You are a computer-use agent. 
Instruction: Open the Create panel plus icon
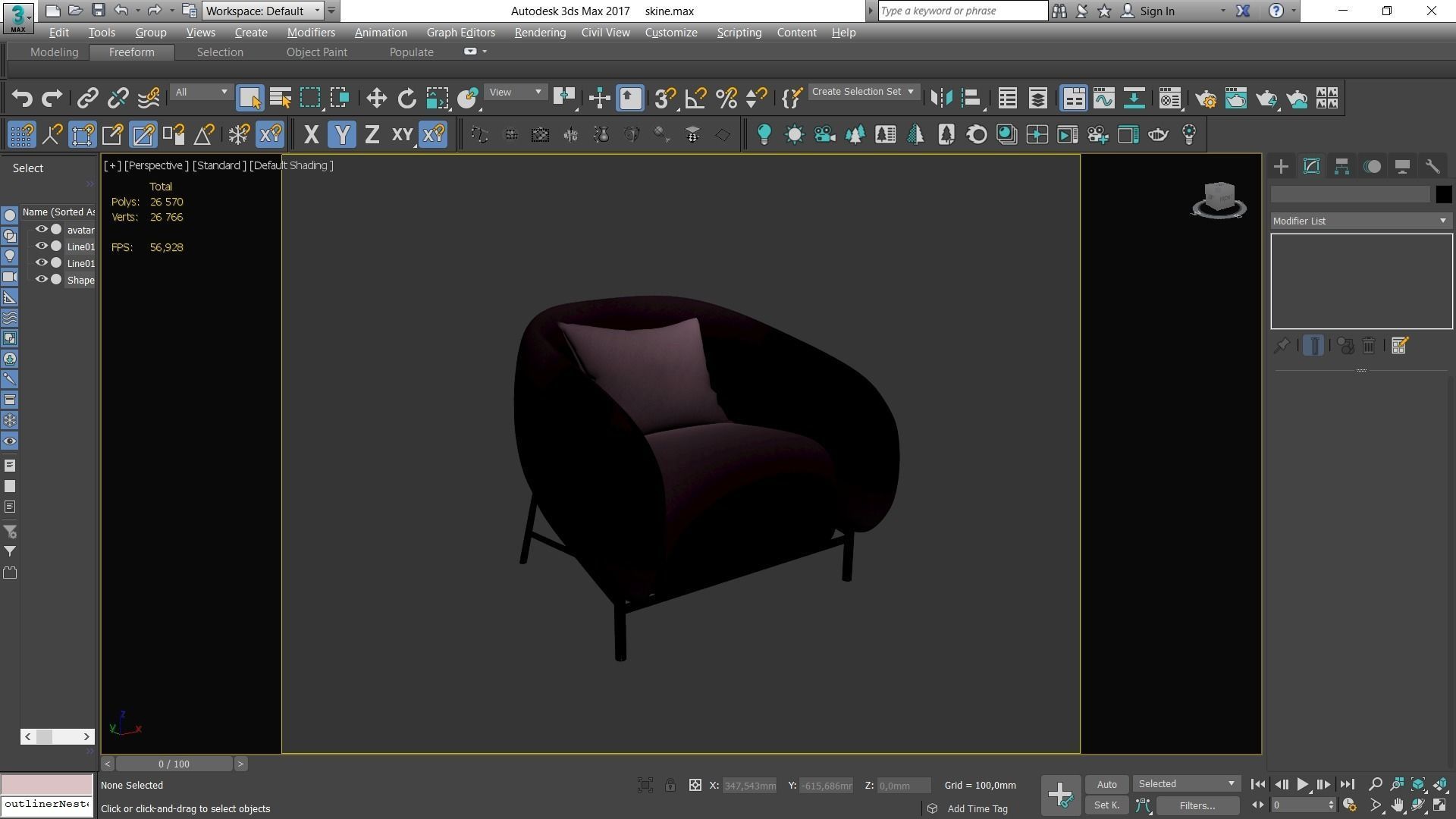pos(1281,167)
